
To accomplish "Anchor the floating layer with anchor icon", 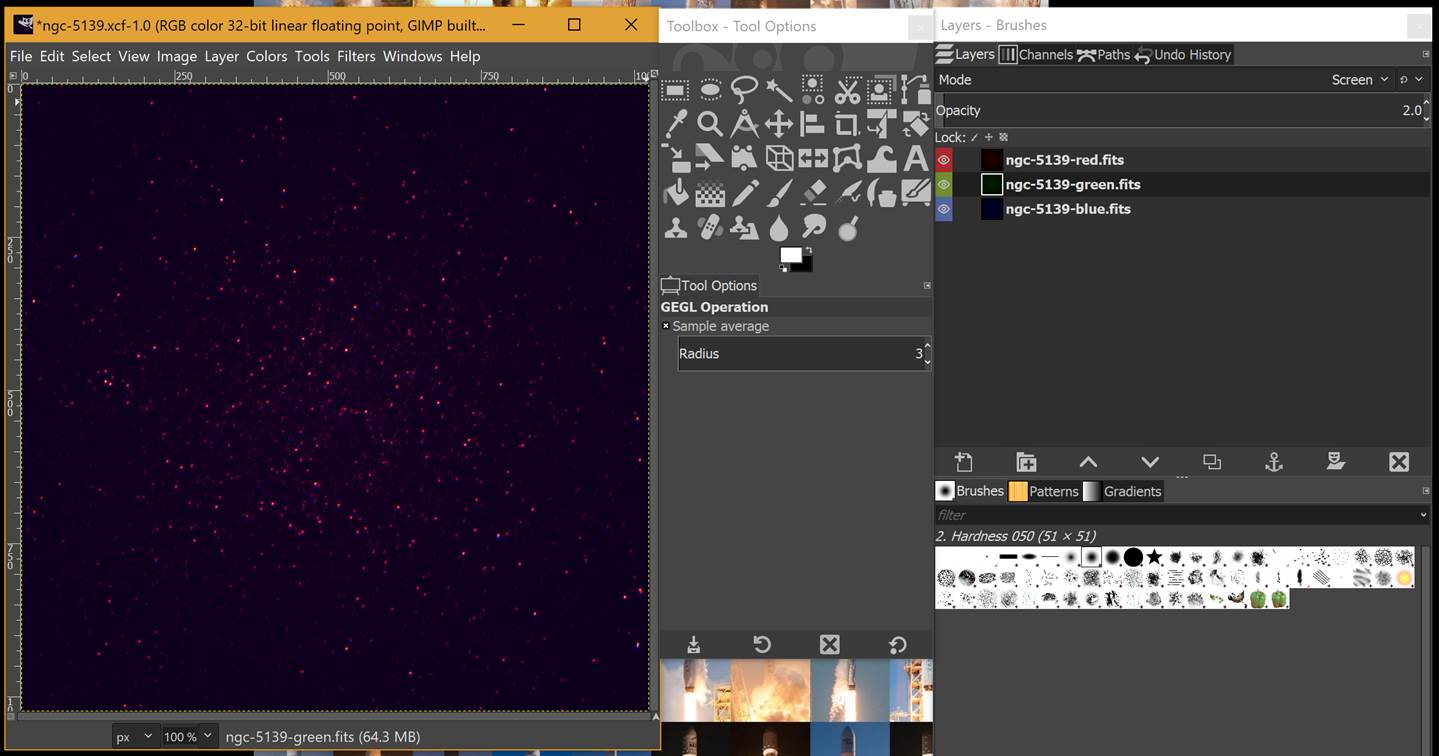I will [1273, 462].
